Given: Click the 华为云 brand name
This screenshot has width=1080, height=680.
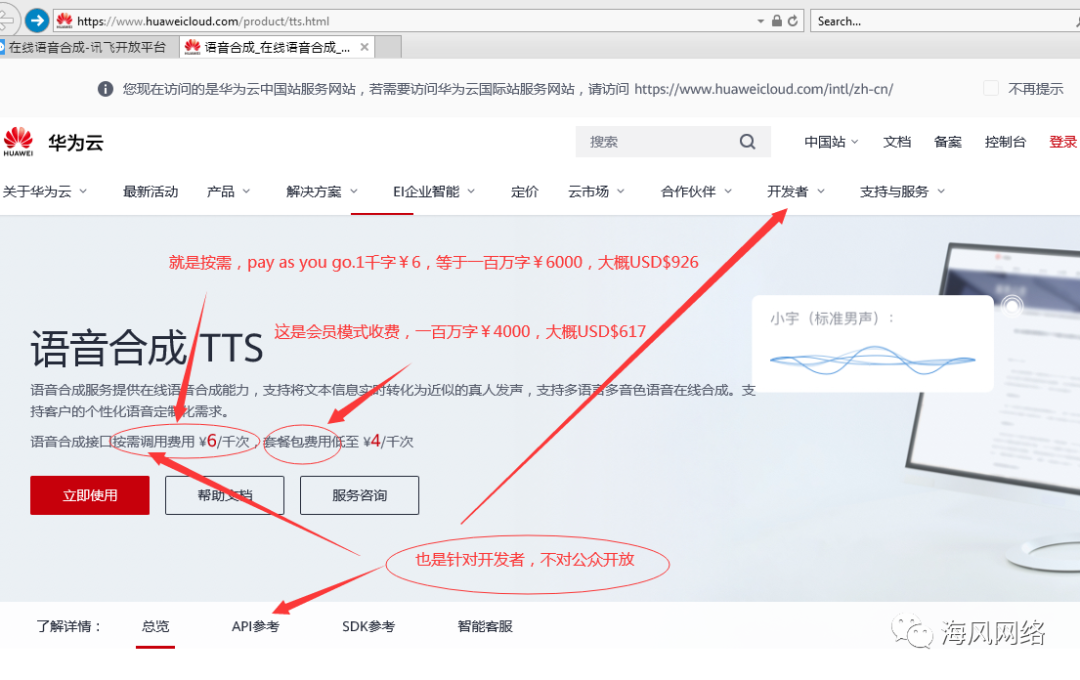Looking at the screenshot, I should (76, 143).
